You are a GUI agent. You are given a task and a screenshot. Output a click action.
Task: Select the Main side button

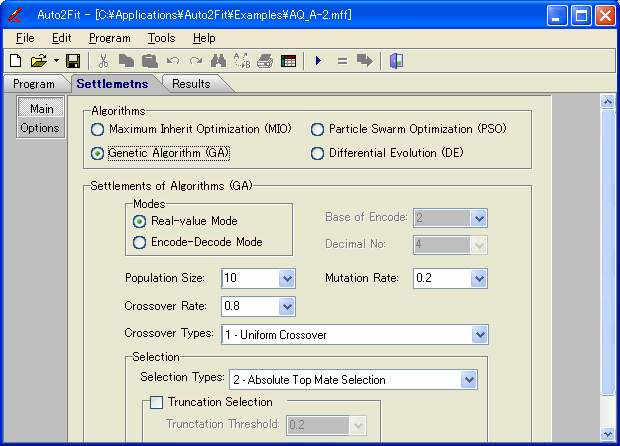click(41, 108)
